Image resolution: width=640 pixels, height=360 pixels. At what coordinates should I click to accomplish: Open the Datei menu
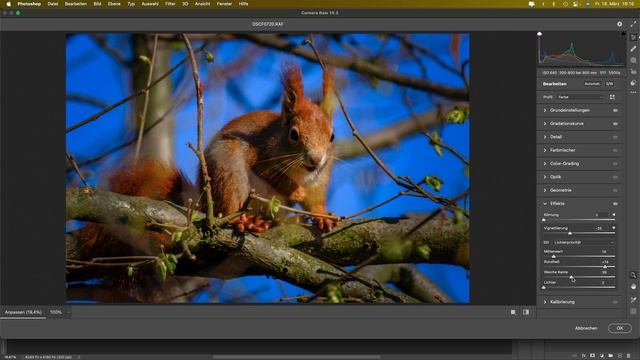[x=53, y=4]
